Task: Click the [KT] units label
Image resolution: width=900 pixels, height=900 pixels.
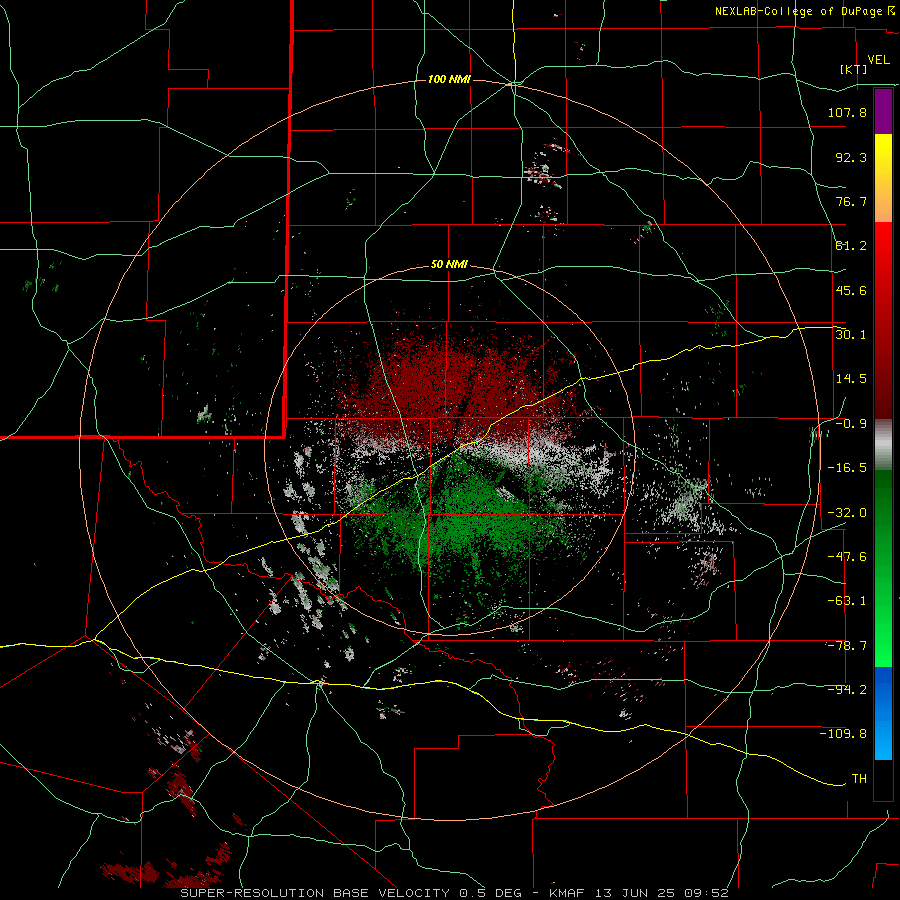Action: (854, 69)
